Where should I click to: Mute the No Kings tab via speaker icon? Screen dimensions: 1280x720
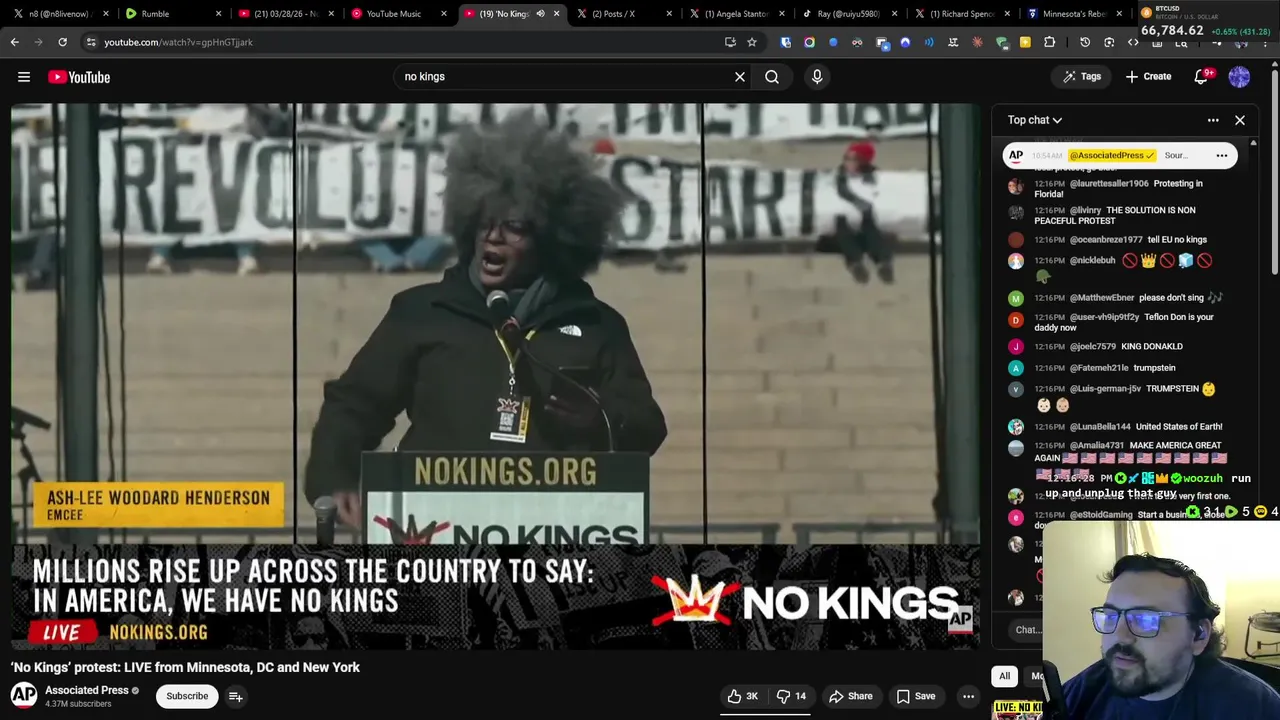click(x=540, y=14)
